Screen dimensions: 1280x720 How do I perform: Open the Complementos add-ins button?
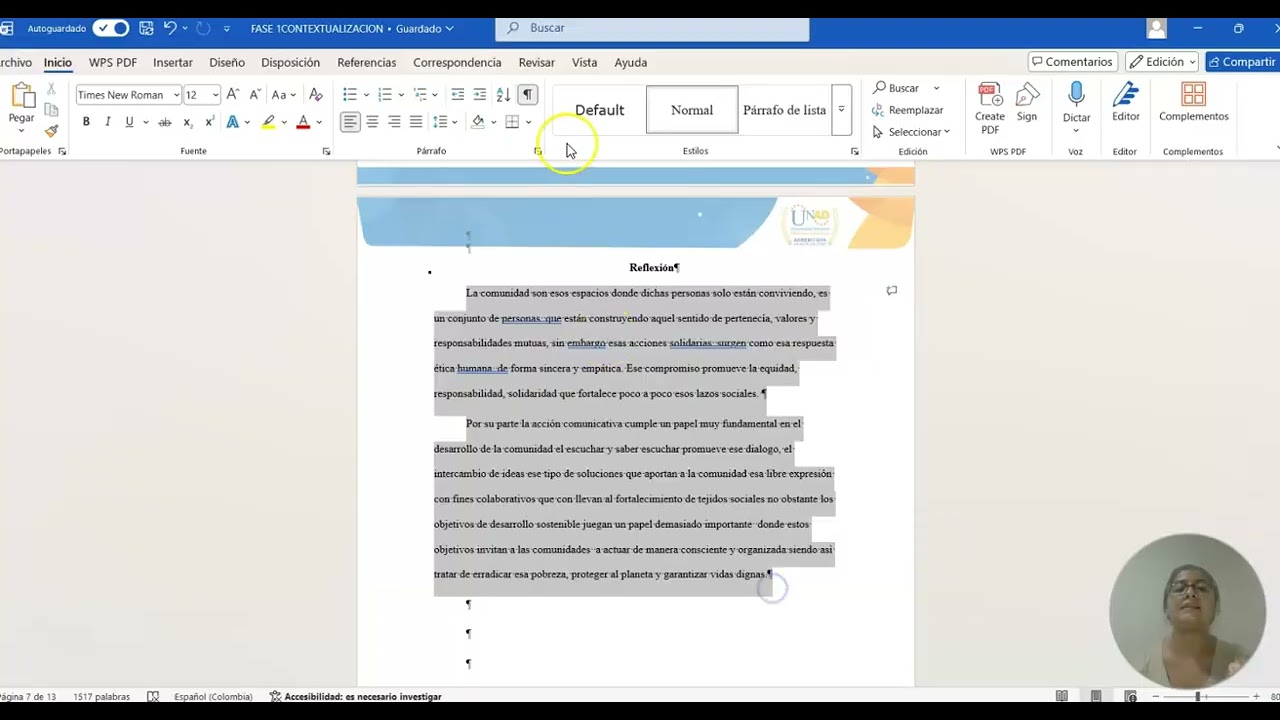pos(1194,102)
